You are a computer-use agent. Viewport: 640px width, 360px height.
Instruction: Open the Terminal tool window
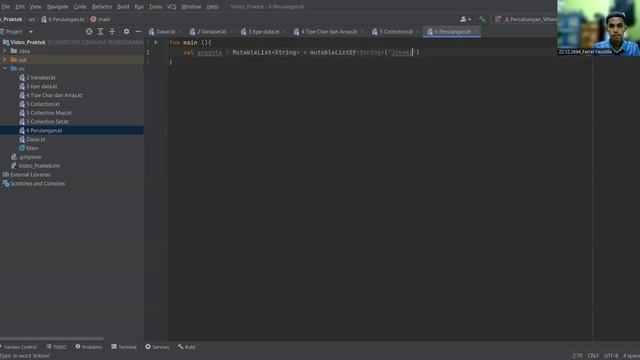pyautogui.click(x=124, y=347)
